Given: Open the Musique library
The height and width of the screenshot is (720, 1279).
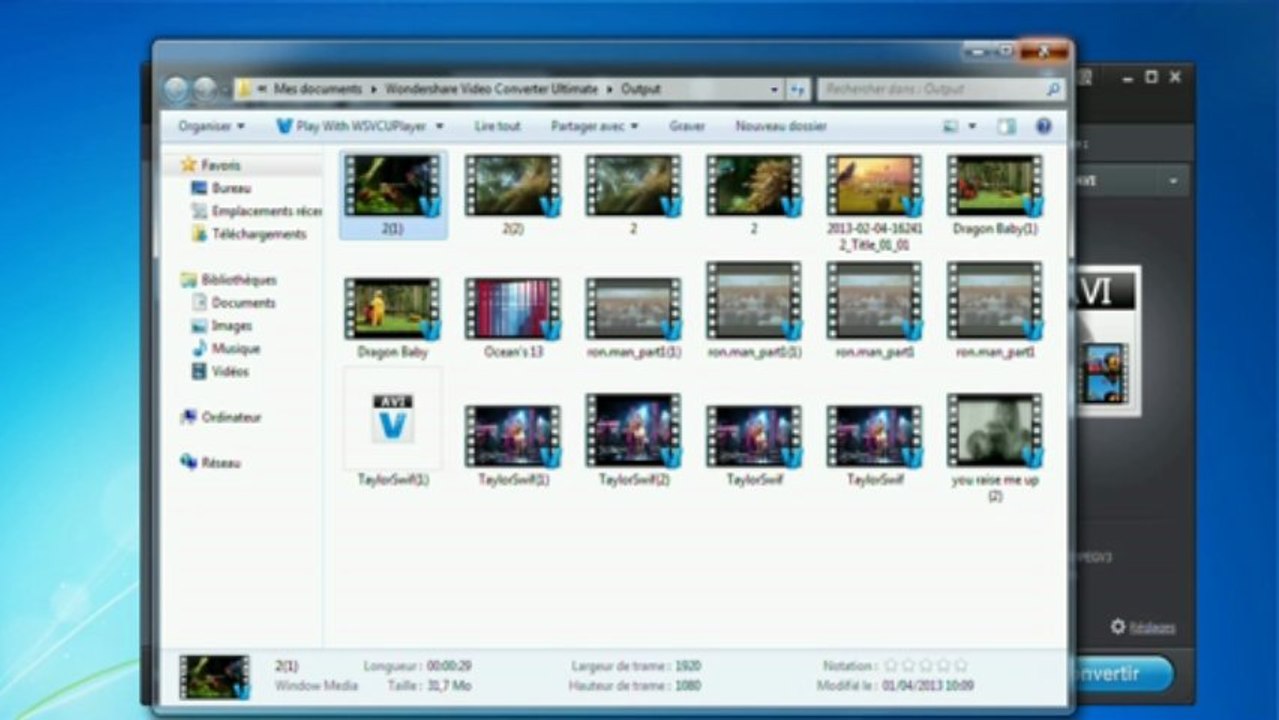Looking at the screenshot, I should (235, 349).
